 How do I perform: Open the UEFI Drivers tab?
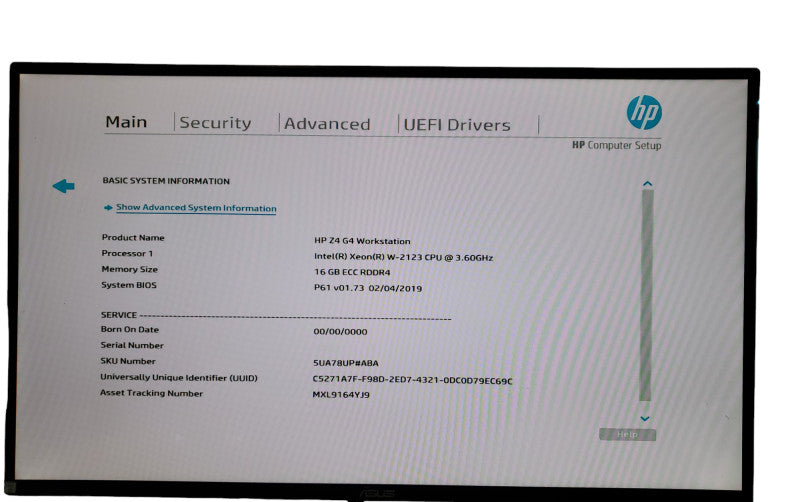457,125
